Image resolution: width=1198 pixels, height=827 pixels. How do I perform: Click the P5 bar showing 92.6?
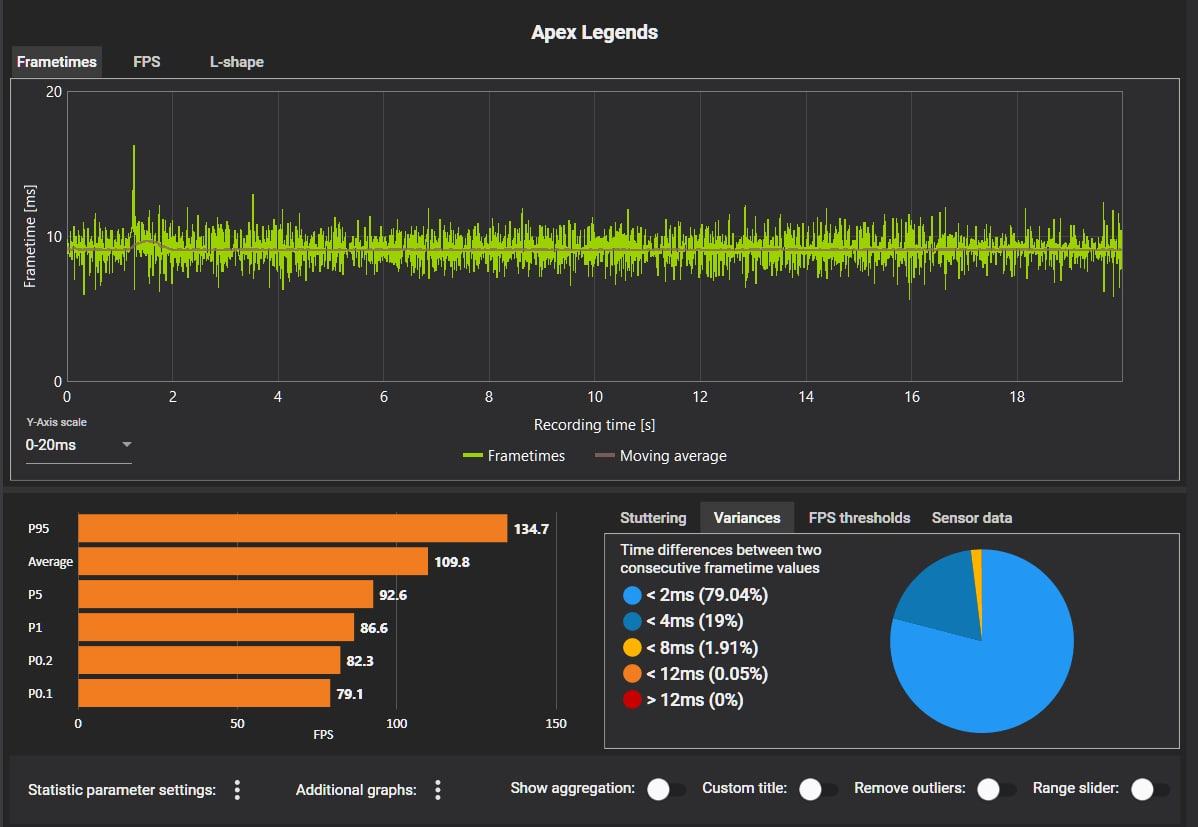tap(225, 595)
